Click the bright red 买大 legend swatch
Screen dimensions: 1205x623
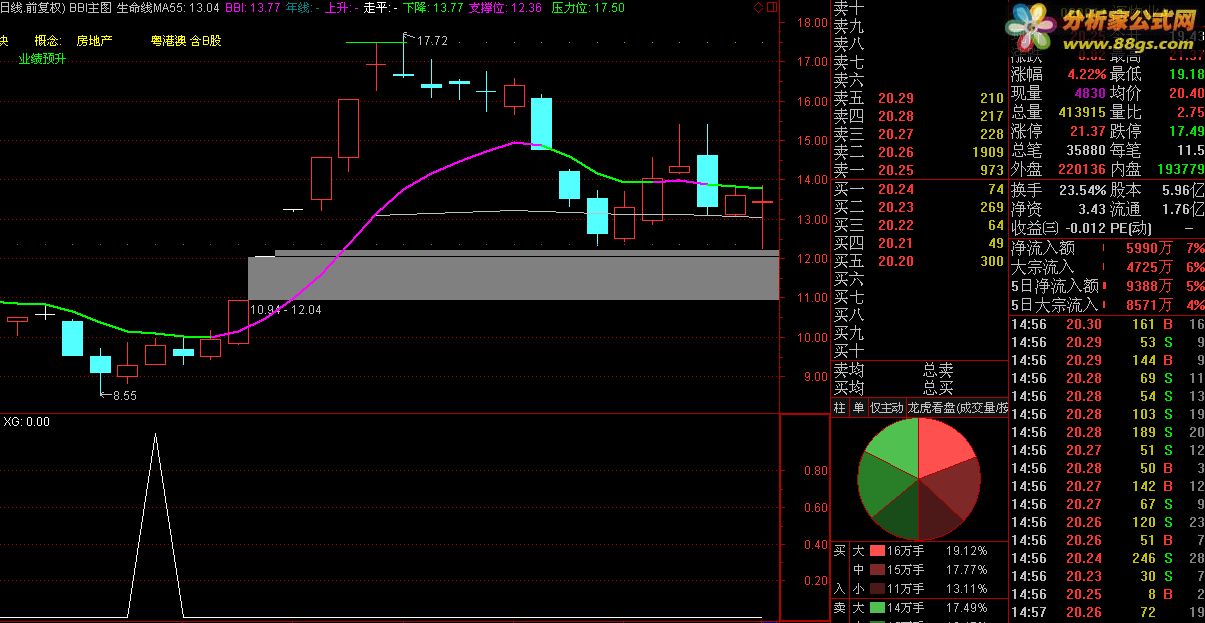pyautogui.click(x=877, y=551)
